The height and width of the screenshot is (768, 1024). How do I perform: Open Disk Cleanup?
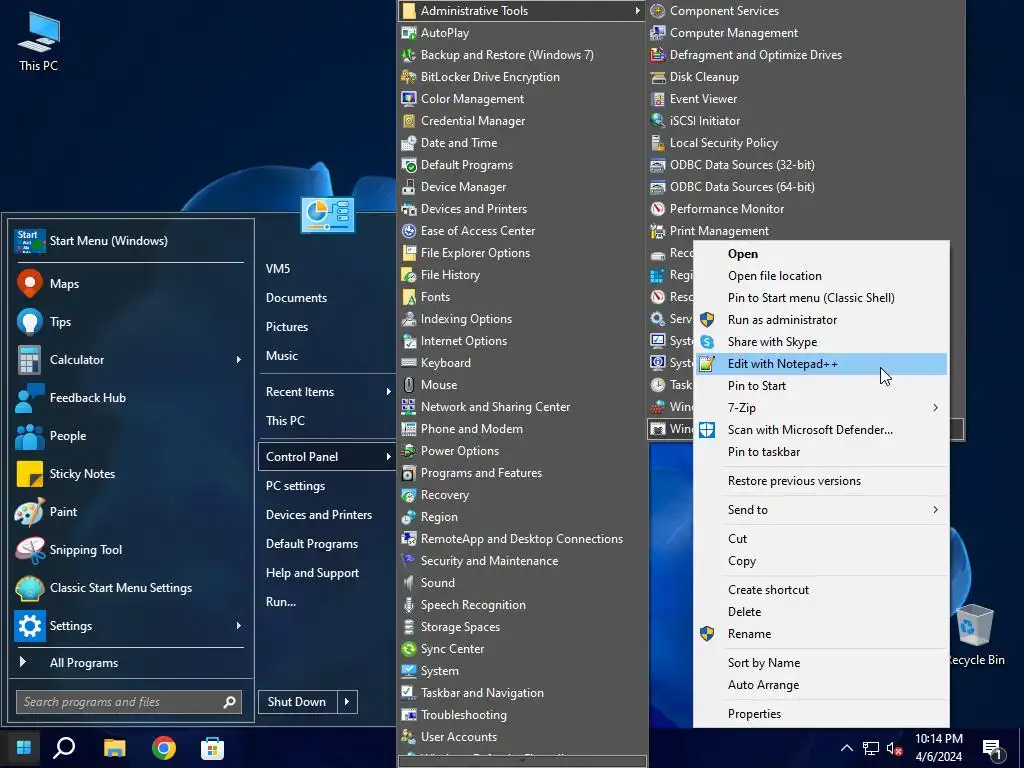pyautogui.click(x=806, y=76)
